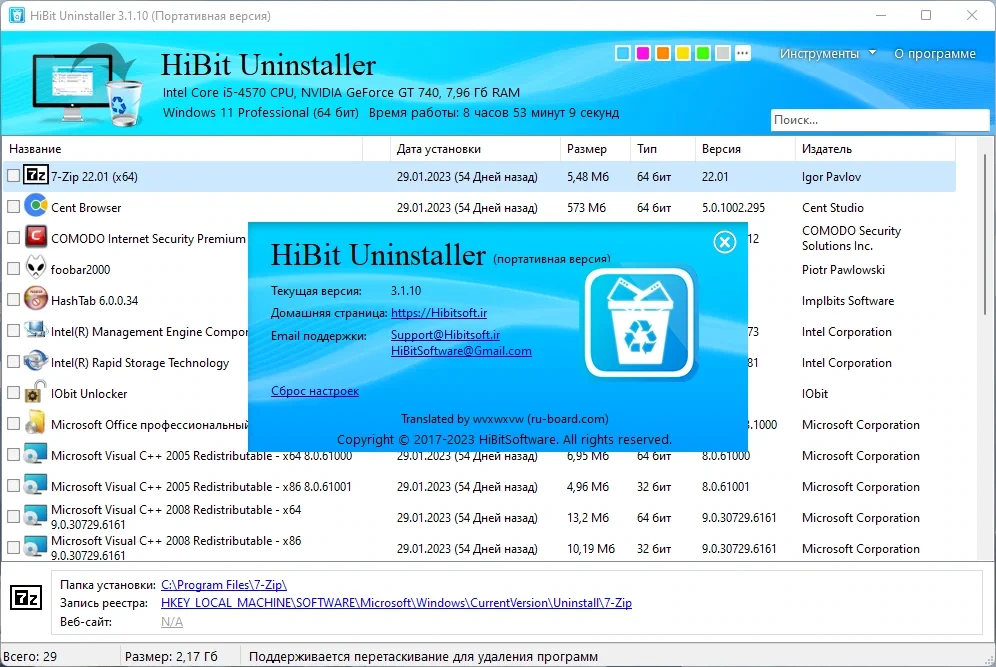Open the https://Hibitsoft.ir homepage link
The height and width of the screenshot is (667, 996).
[x=439, y=313]
